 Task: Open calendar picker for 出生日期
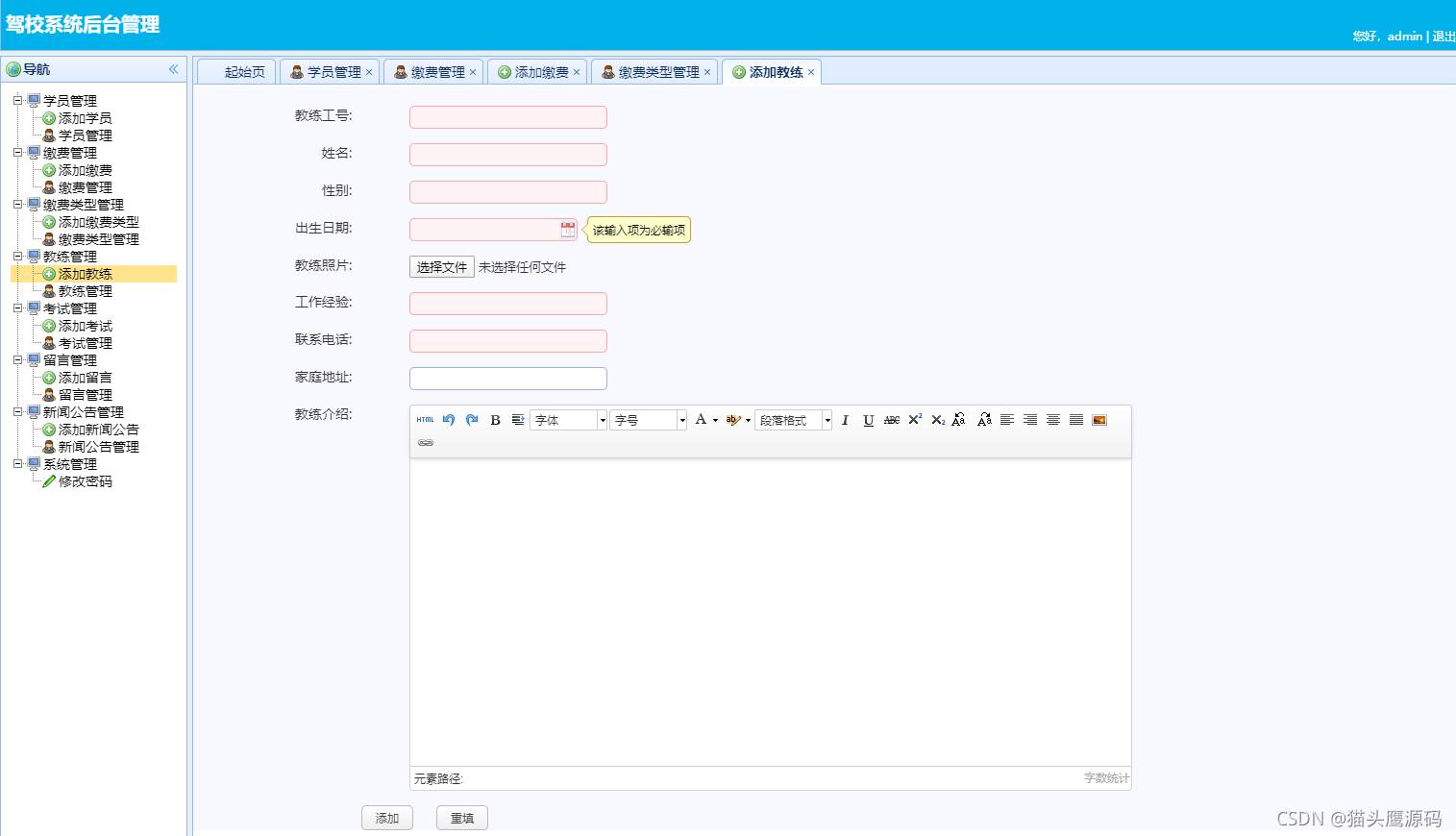point(568,230)
